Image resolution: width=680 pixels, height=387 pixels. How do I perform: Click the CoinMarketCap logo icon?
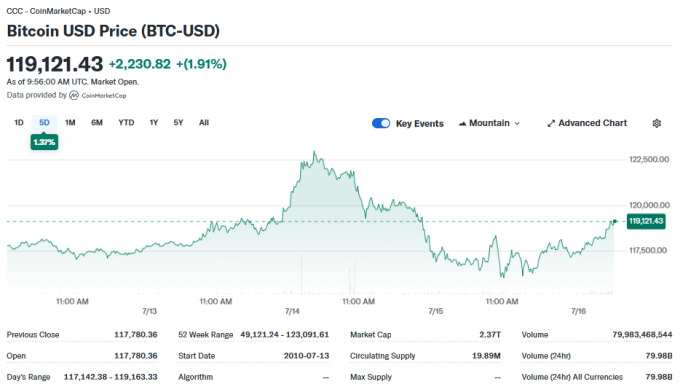tap(74, 95)
